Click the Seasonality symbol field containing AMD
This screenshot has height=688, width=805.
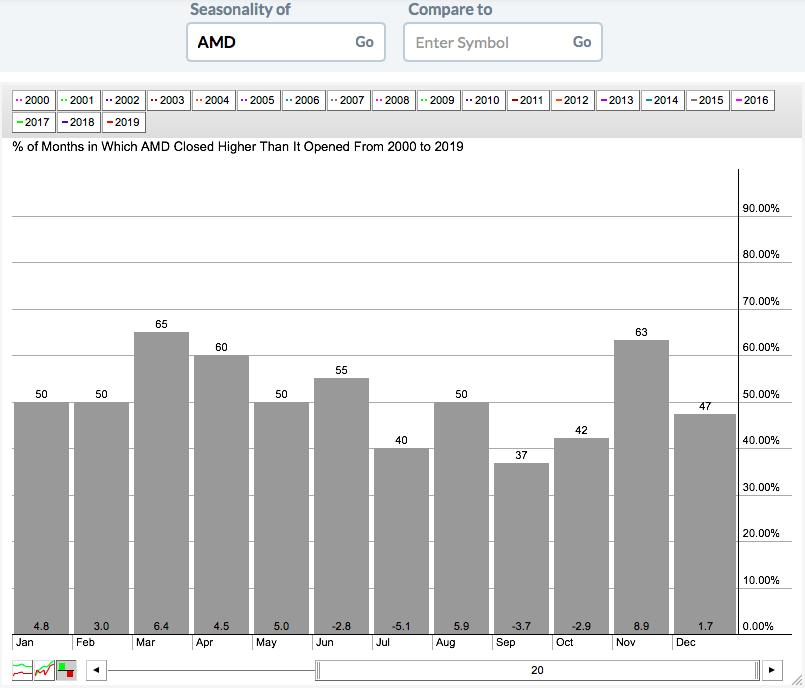click(270, 42)
